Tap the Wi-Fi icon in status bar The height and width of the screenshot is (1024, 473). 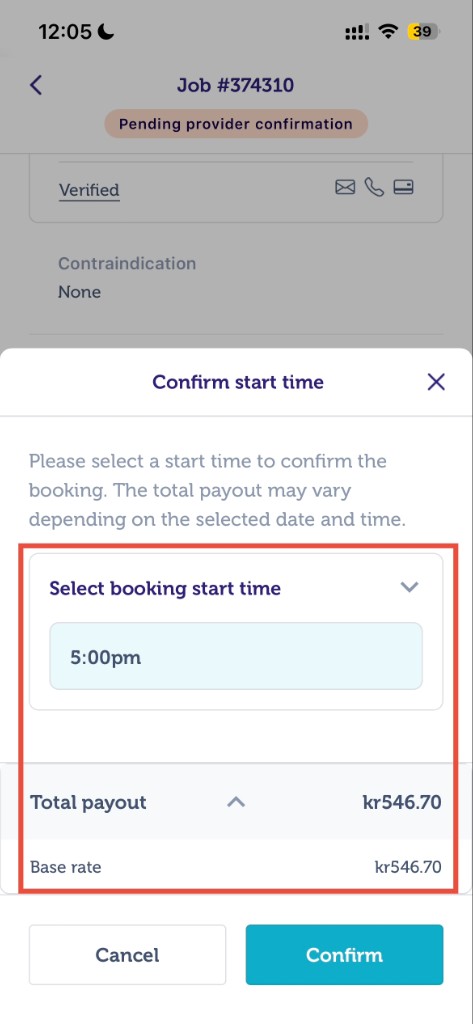pyautogui.click(x=389, y=32)
